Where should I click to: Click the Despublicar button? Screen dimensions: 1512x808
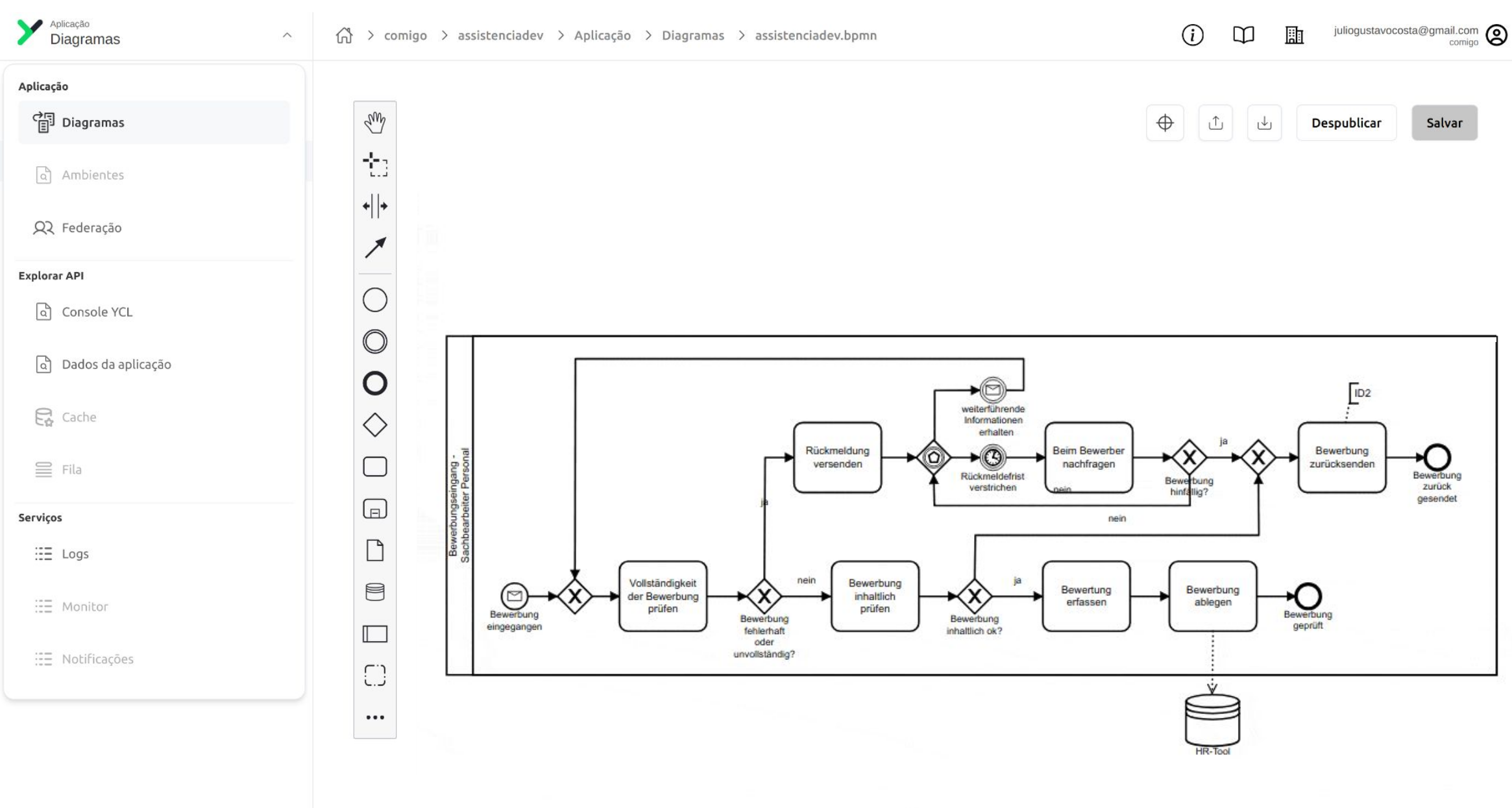pos(1346,123)
